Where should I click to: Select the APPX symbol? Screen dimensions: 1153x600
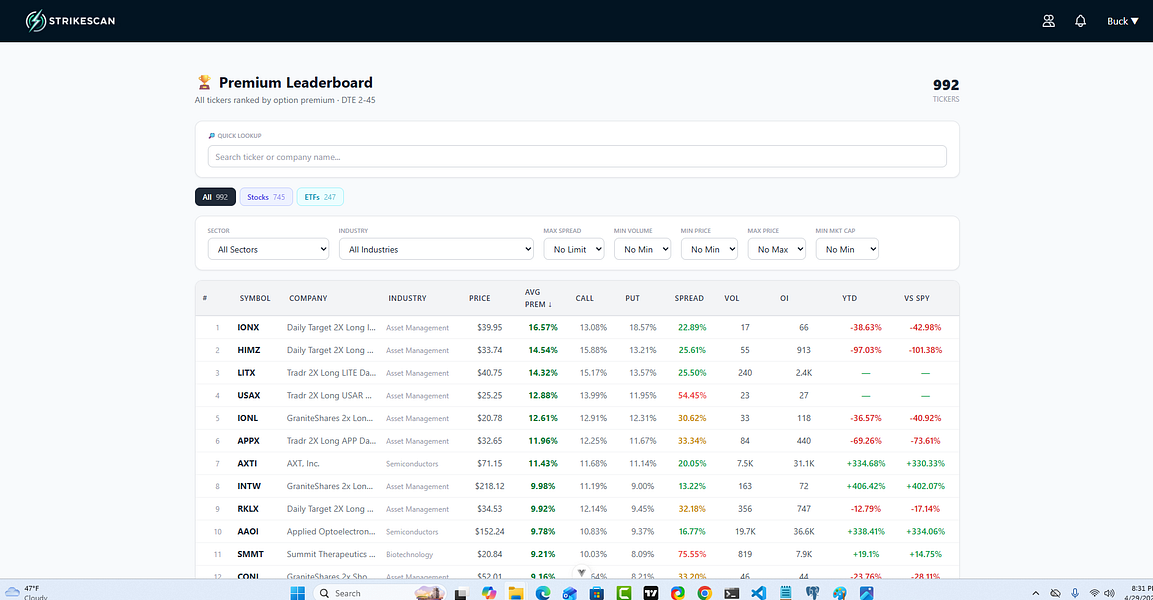tap(249, 441)
